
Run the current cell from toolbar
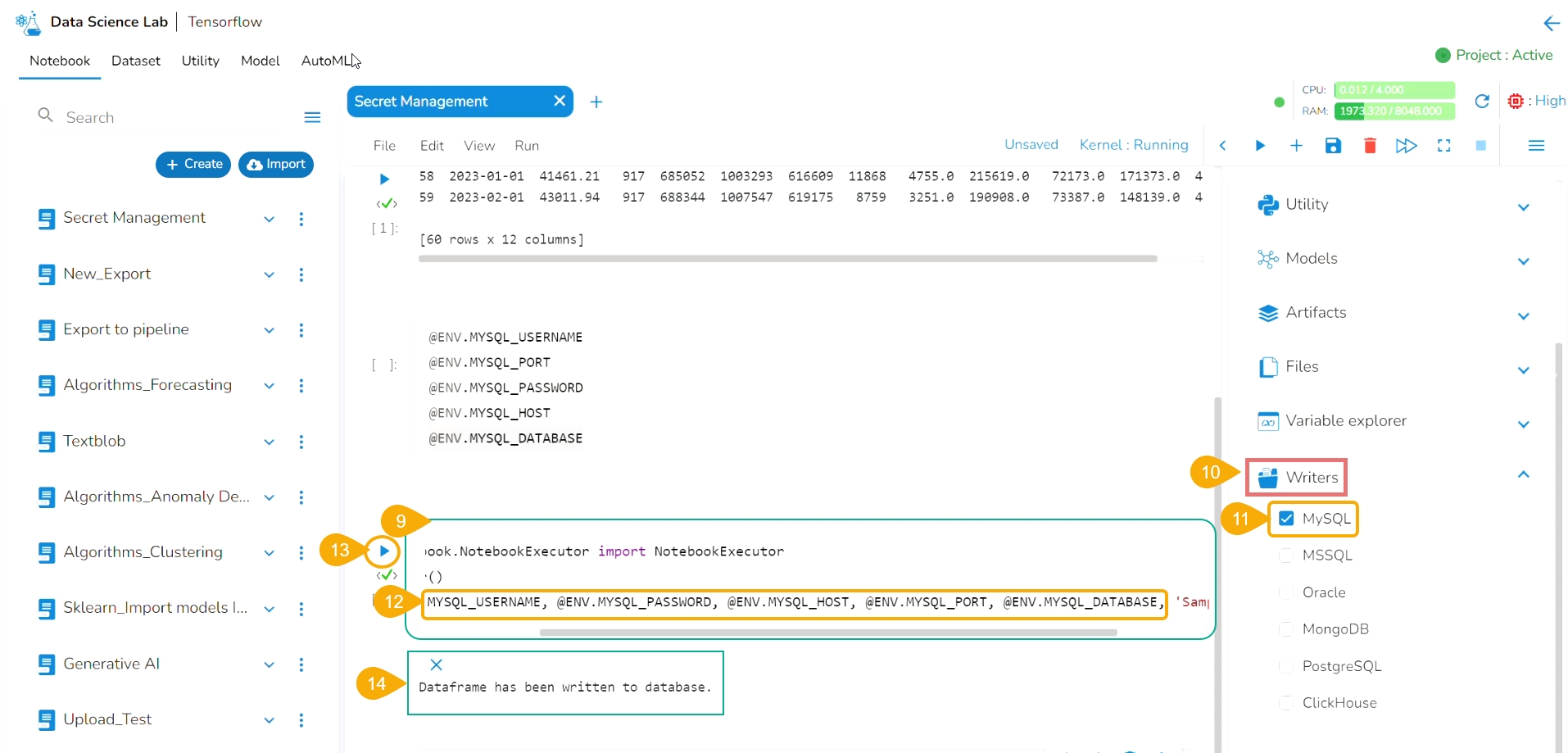tap(1260, 146)
